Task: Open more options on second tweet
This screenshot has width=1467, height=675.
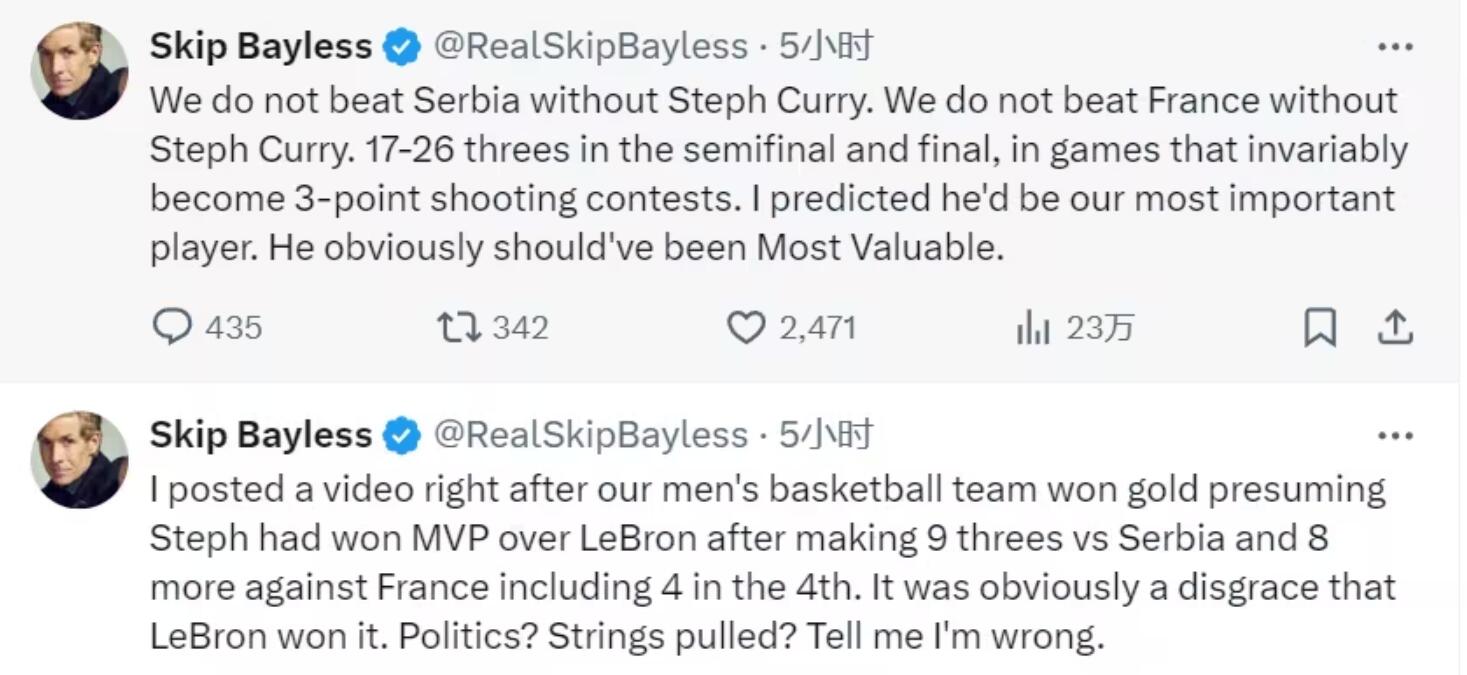Action: pos(1394,436)
